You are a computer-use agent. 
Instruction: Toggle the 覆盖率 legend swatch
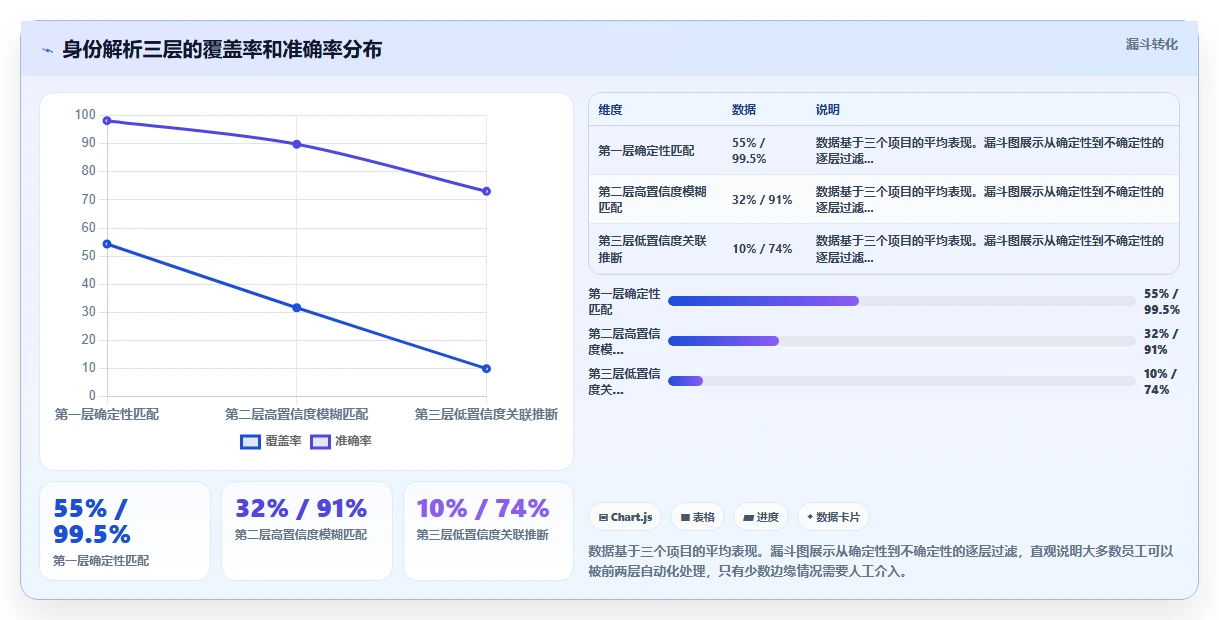250,441
